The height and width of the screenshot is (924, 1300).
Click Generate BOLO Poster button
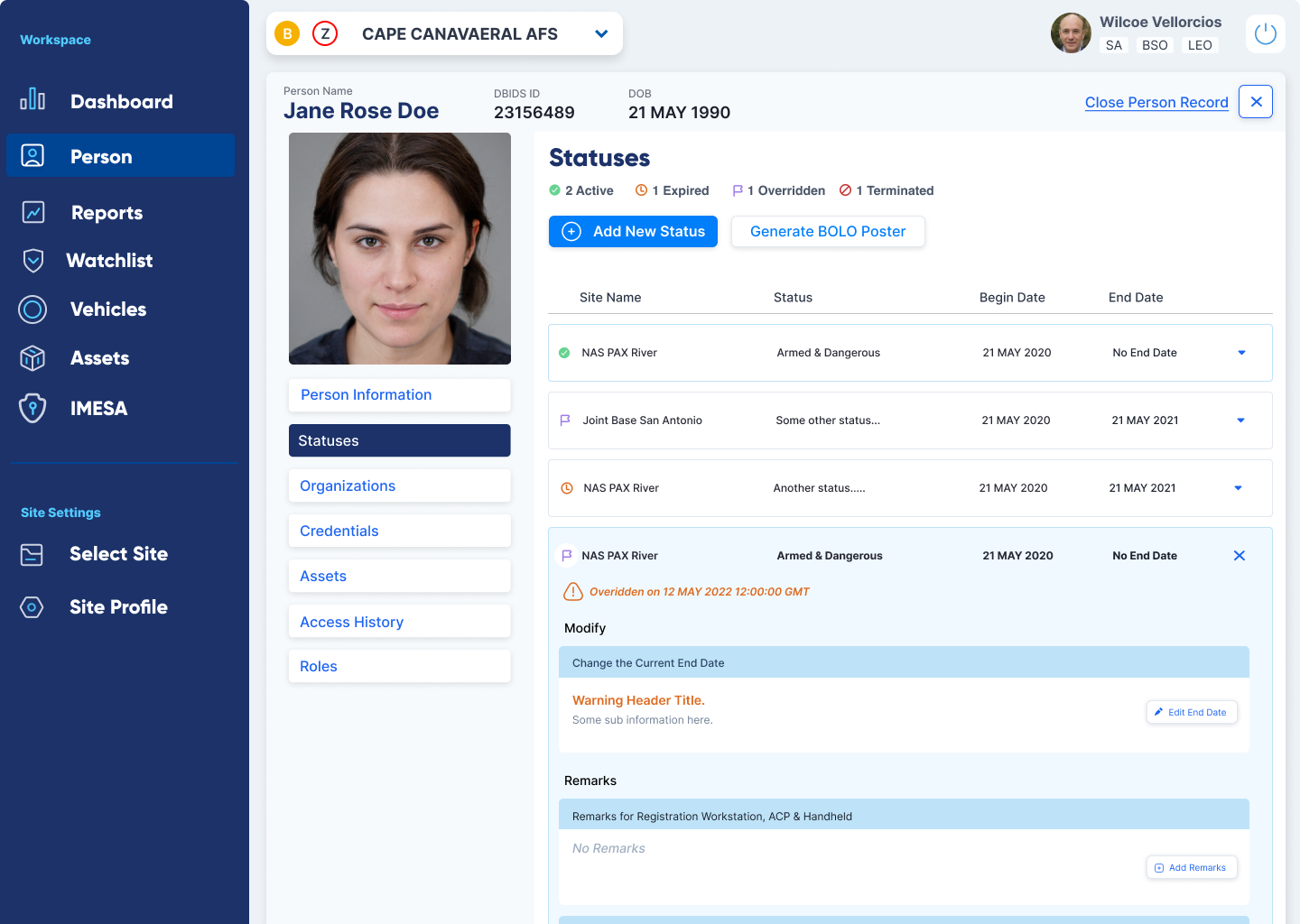tap(828, 231)
